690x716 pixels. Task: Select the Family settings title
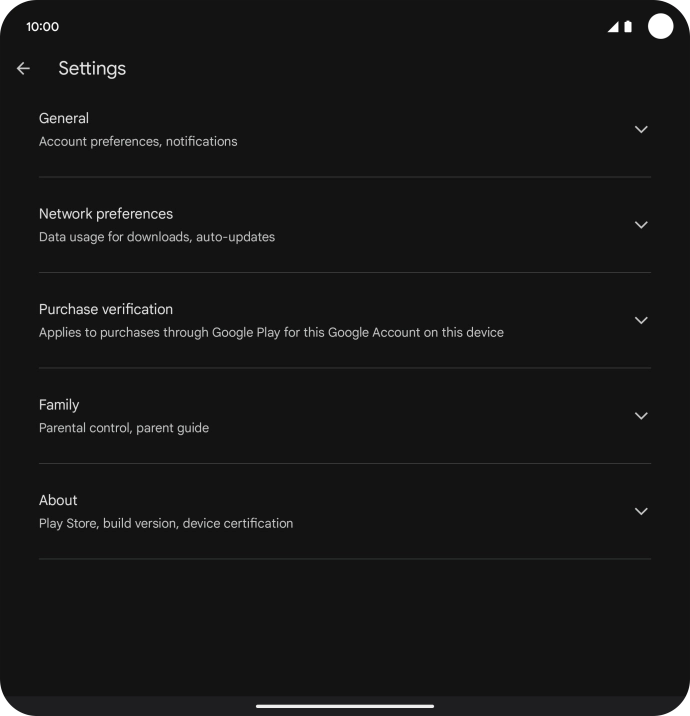click(59, 405)
